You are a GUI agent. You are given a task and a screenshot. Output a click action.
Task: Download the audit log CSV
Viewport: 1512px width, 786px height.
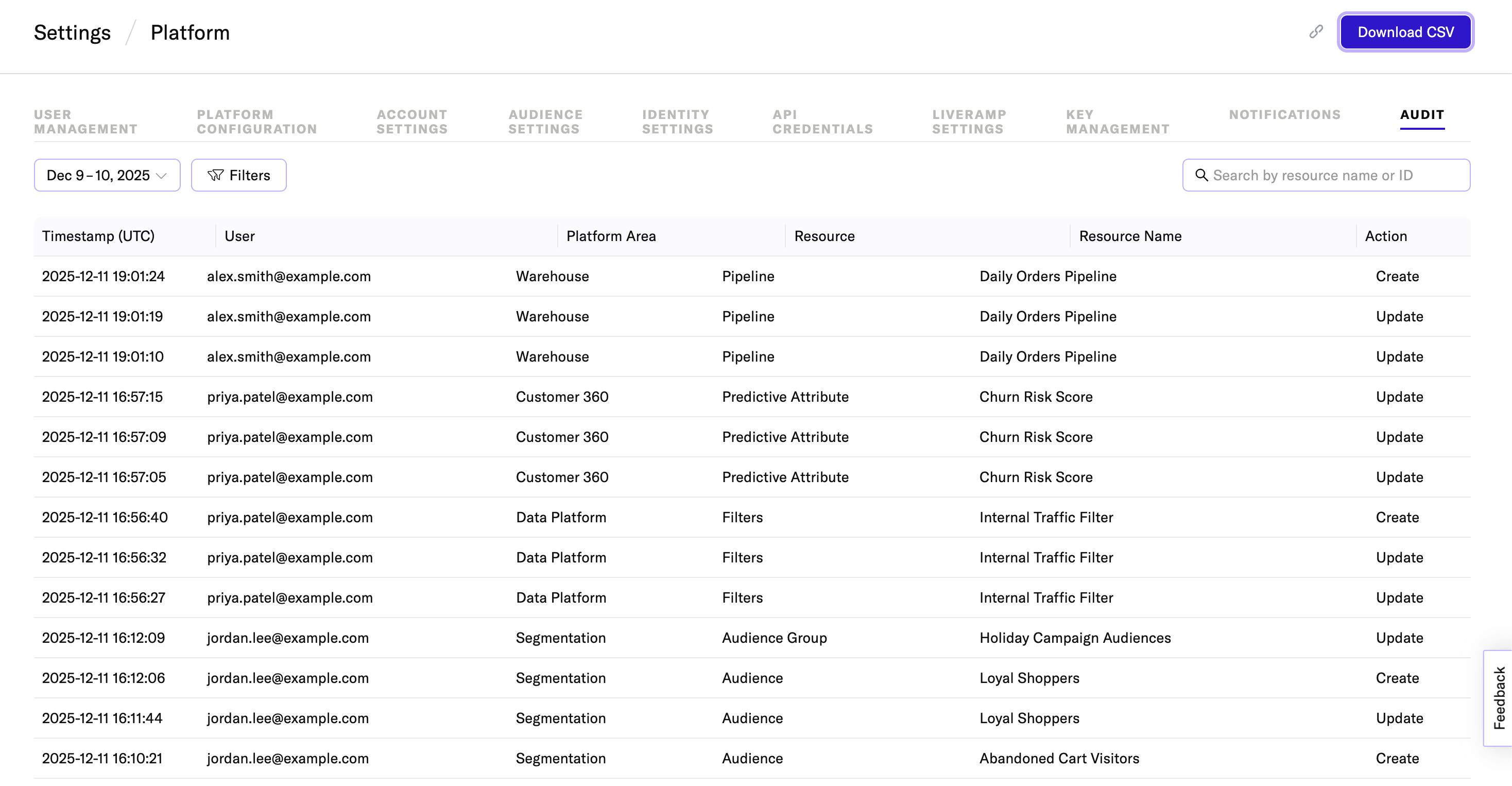[x=1405, y=32]
